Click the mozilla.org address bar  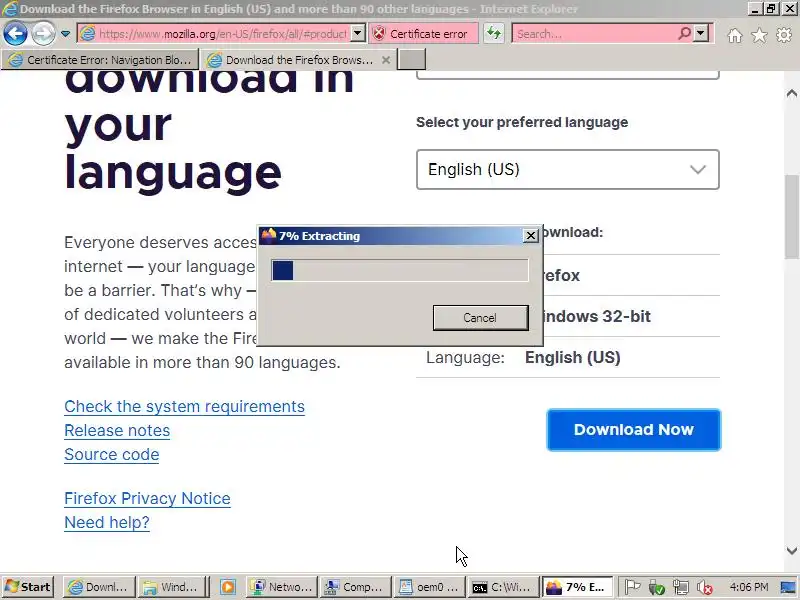point(214,34)
